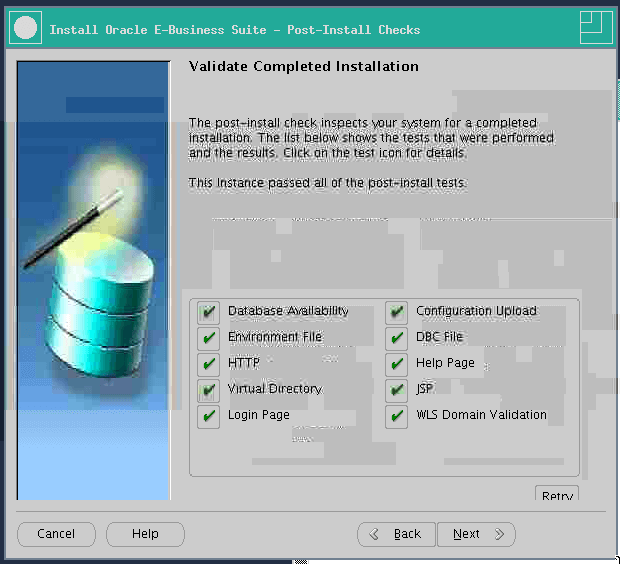Click the JSP test check icon
Image resolution: width=620 pixels, height=564 pixels.
point(397,390)
